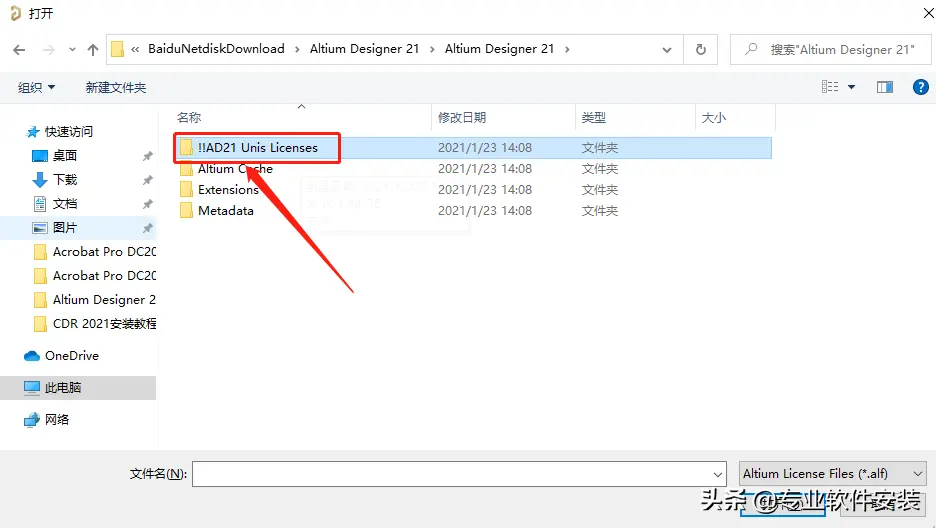Select BaiduNetdiskDownload in address path
The width and height of the screenshot is (936, 528).
[x=216, y=49]
